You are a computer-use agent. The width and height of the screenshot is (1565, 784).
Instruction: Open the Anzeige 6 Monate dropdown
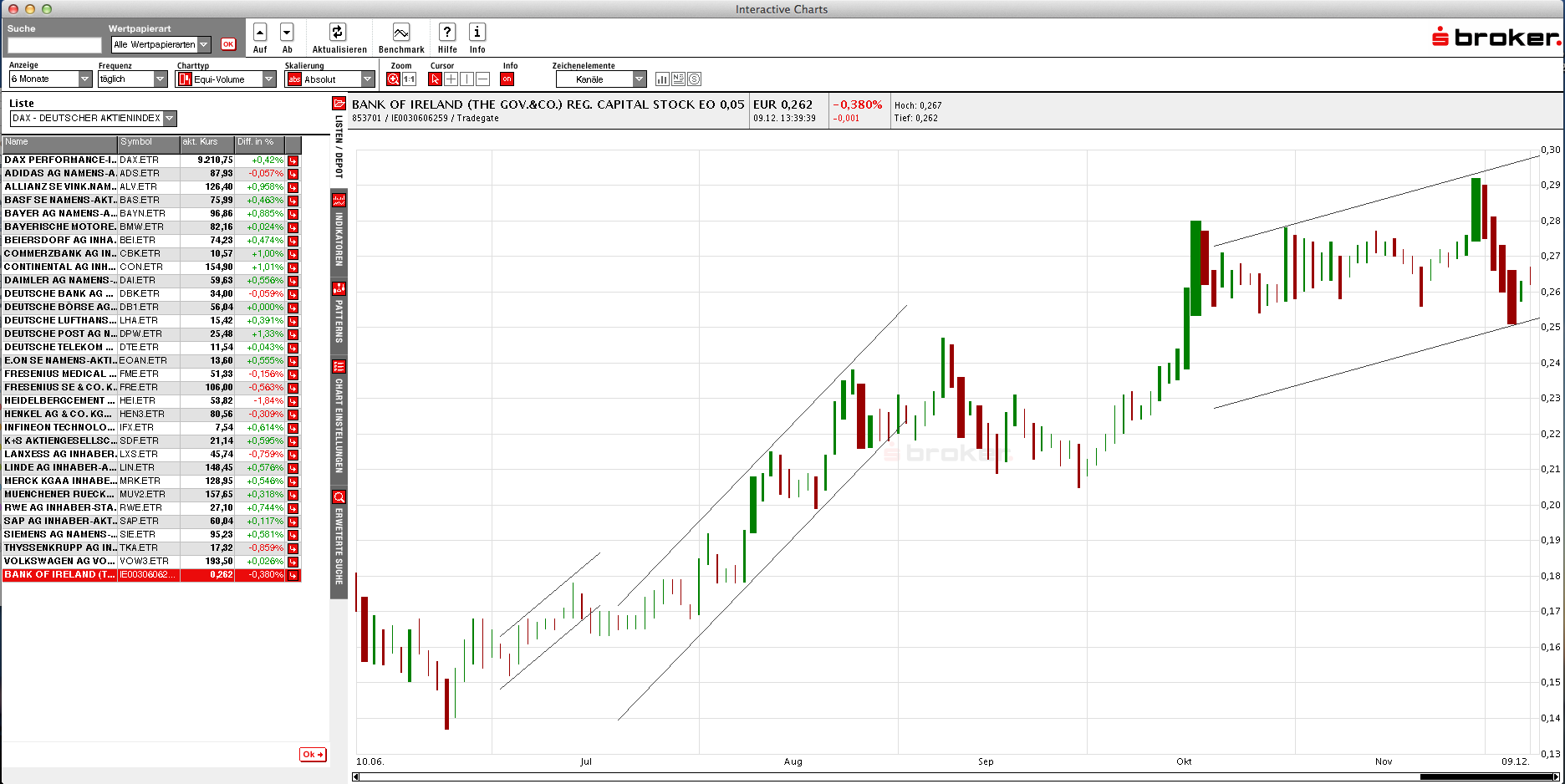coord(50,79)
